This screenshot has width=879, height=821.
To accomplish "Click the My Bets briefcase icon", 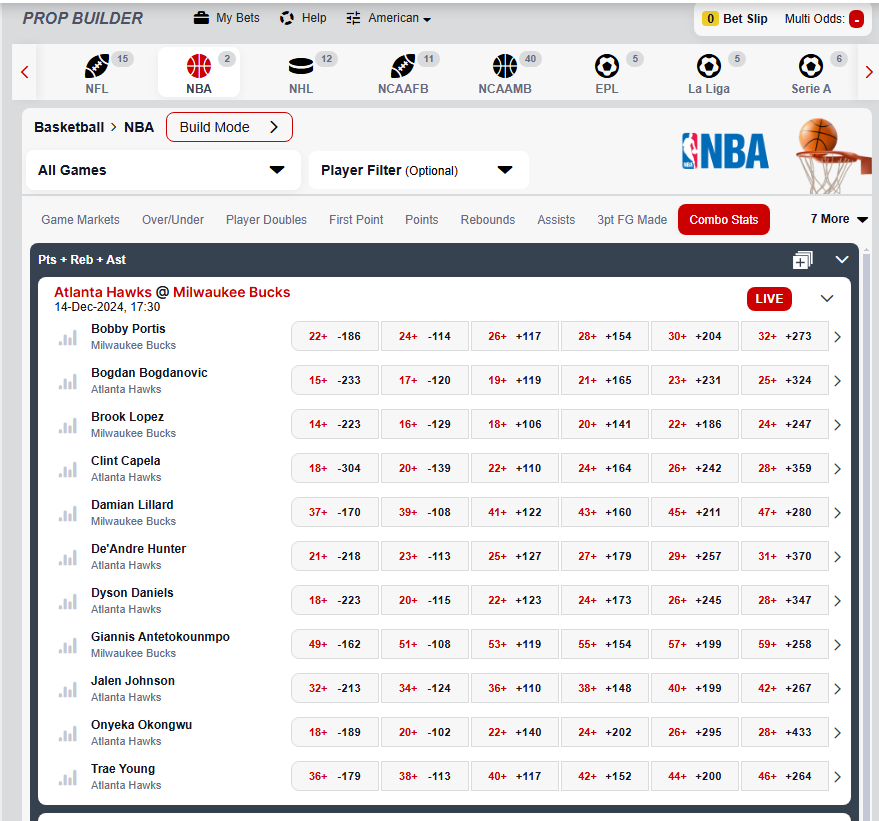I will pos(201,18).
